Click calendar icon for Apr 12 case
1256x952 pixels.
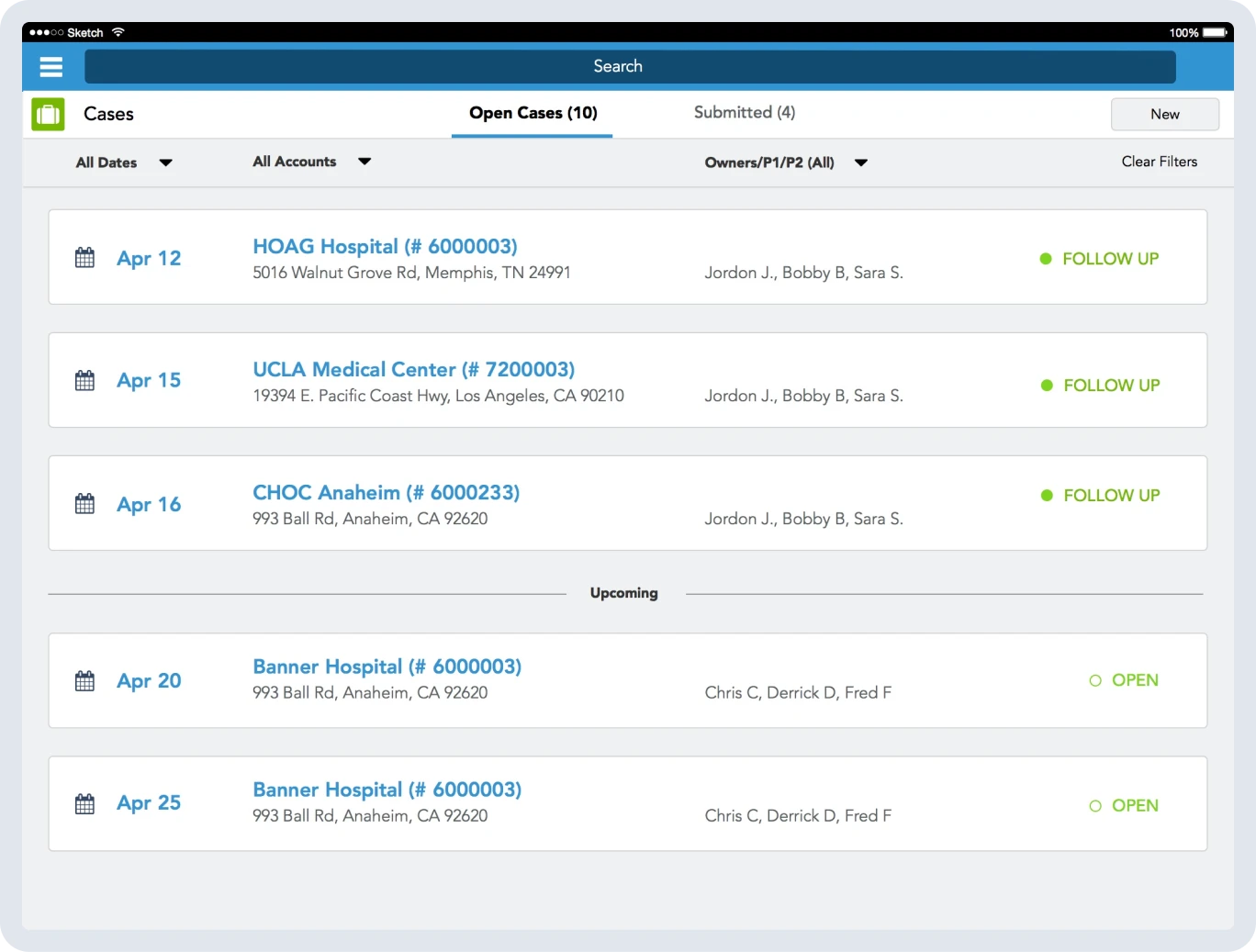pyautogui.click(x=84, y=258)
